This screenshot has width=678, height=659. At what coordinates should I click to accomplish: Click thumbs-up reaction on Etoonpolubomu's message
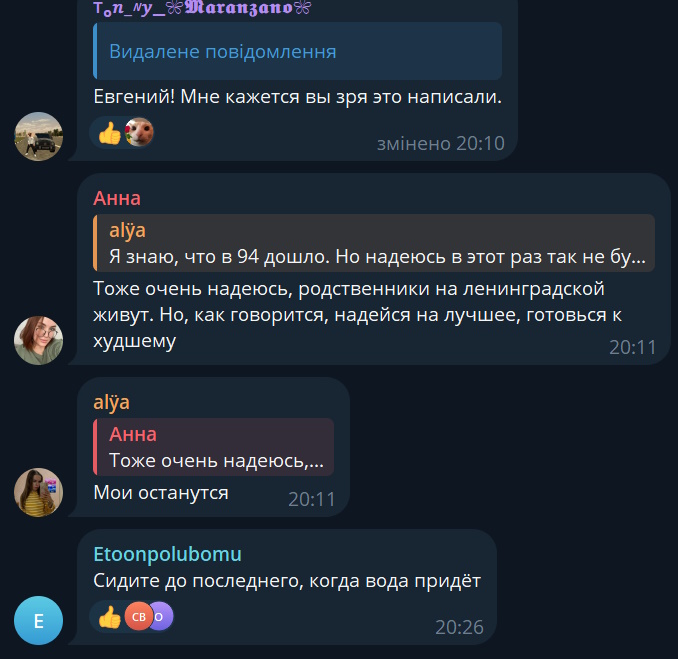[110, 617]
